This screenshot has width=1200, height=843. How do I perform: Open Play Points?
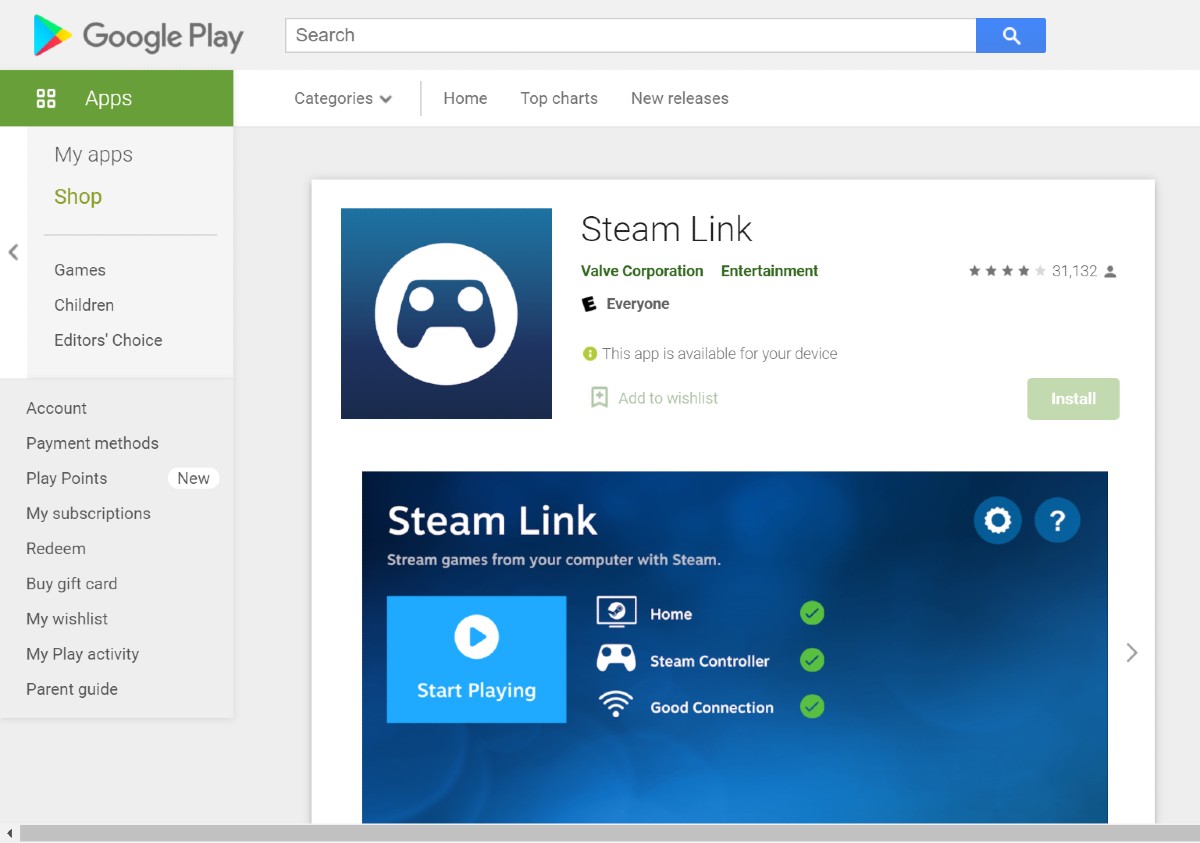point(66,478)
